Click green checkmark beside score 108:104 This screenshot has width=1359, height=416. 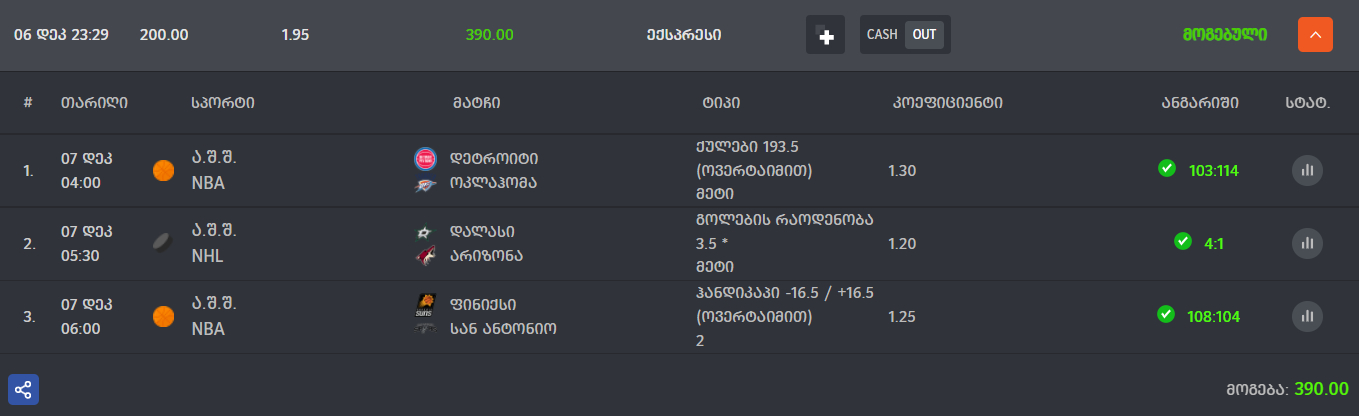(x=1165, y=315)
